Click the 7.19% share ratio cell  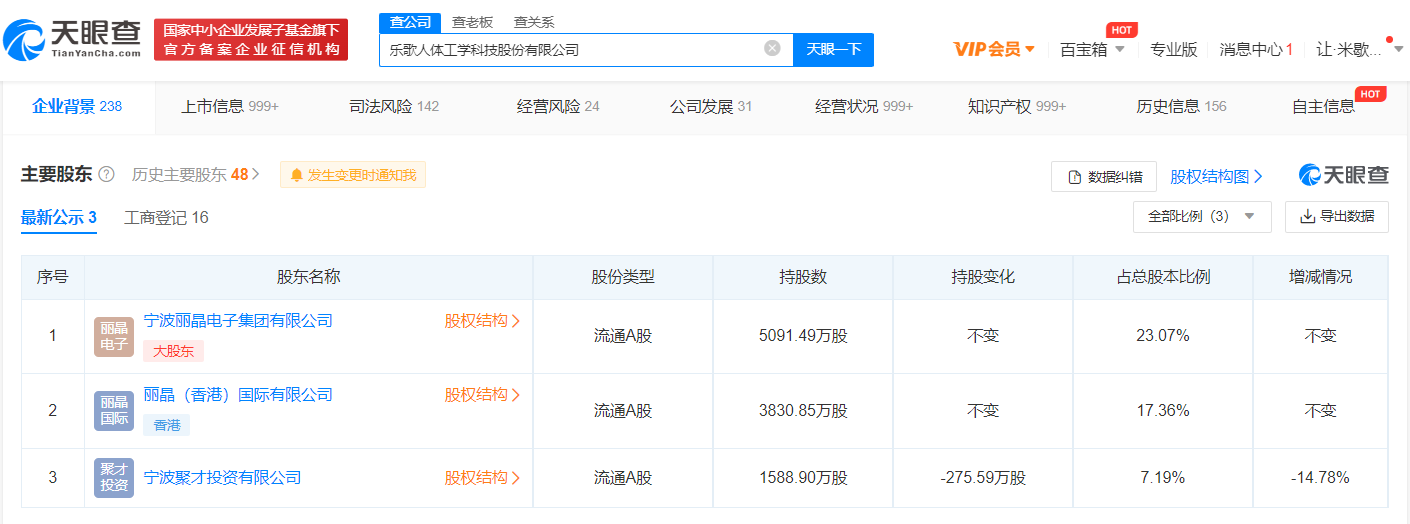(1163, 477)
